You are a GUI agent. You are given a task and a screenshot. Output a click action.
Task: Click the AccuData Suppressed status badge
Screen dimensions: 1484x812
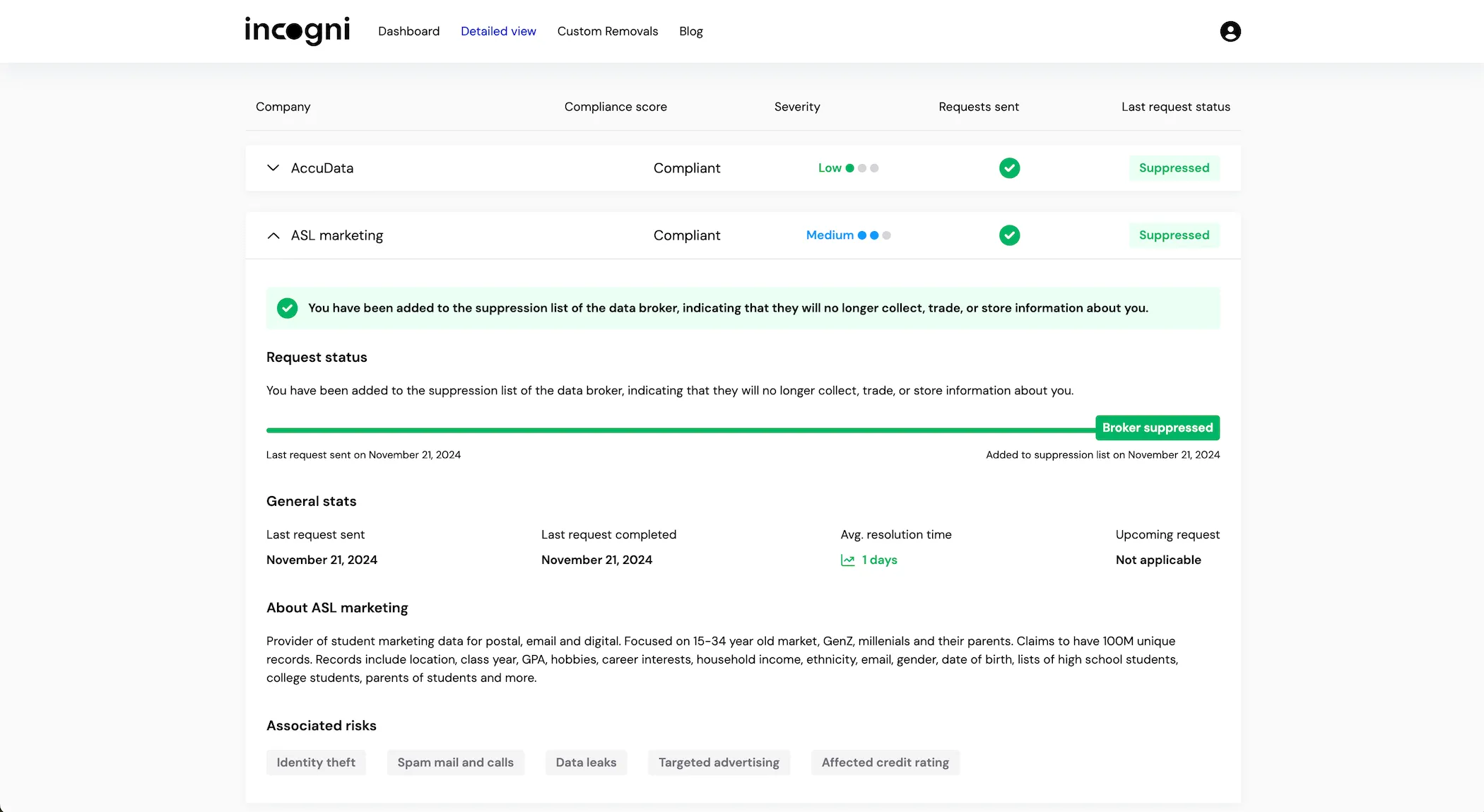tap(1174, 168)
